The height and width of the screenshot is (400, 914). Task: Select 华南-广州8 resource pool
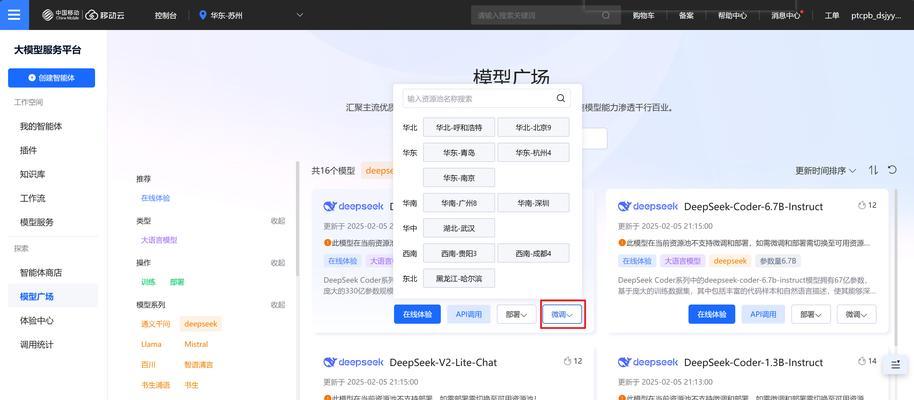(x=459, y=203)
